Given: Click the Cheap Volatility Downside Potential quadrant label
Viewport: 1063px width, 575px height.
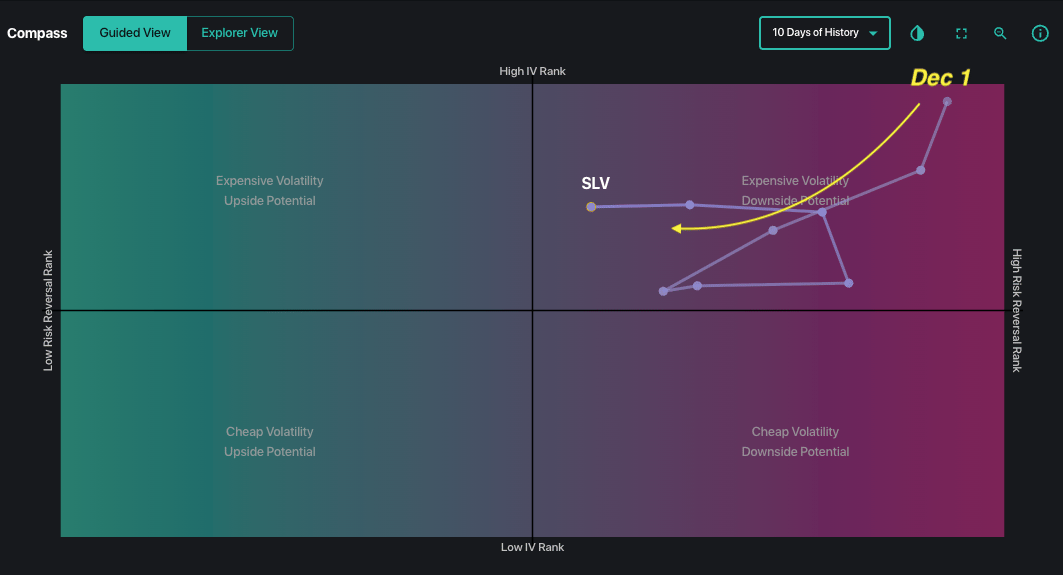Looking at the screenshot, I should [x=795, y=442].
